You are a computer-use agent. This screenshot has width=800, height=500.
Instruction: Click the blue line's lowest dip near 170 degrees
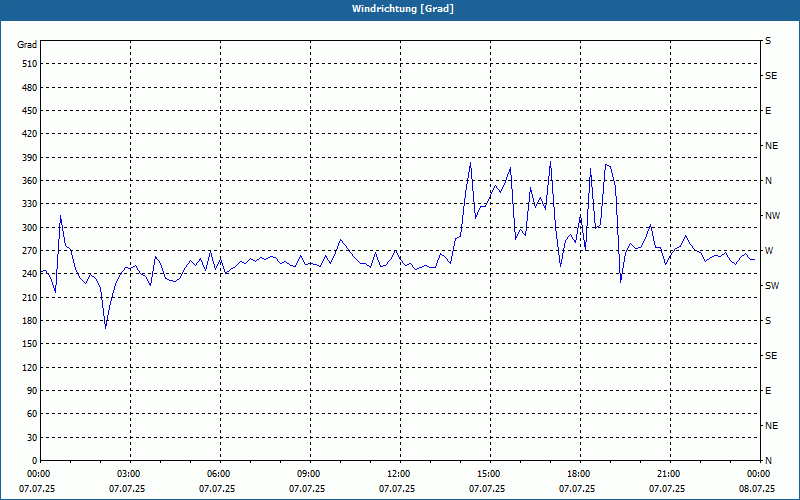click(x=106, y=328)
